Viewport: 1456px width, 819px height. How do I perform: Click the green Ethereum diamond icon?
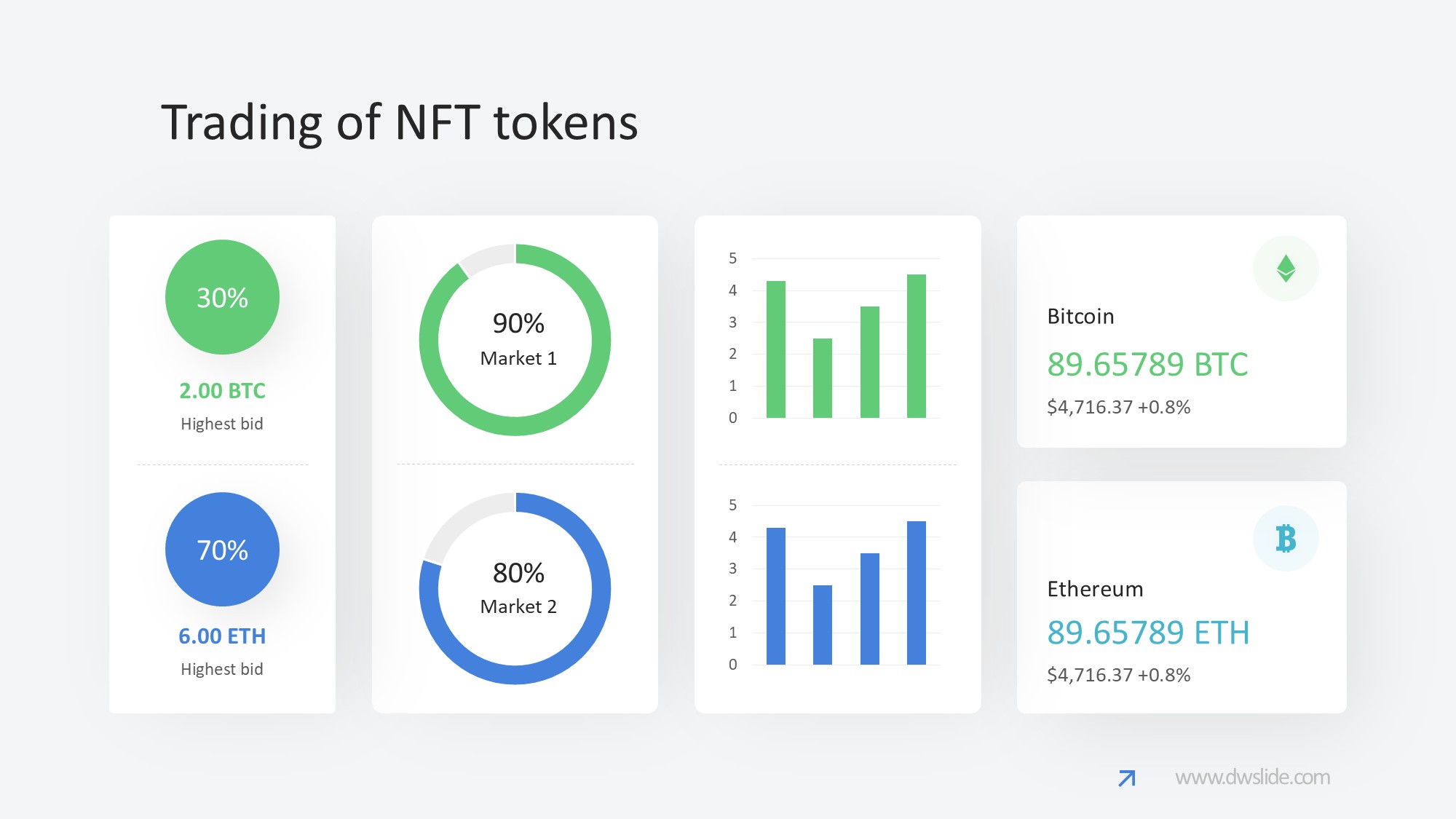point(1286,269)
